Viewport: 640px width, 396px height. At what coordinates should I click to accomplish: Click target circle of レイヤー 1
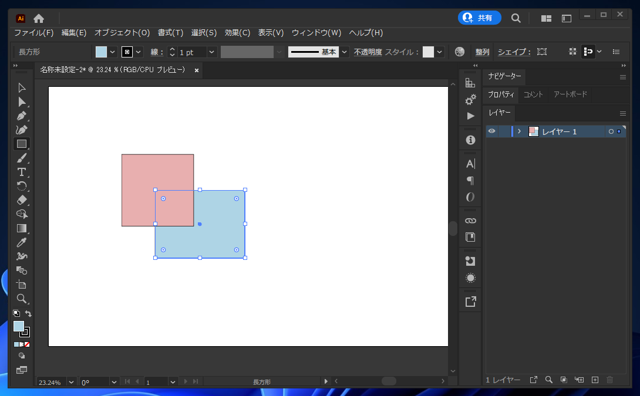pyautogui.click(x=611, y=131)
